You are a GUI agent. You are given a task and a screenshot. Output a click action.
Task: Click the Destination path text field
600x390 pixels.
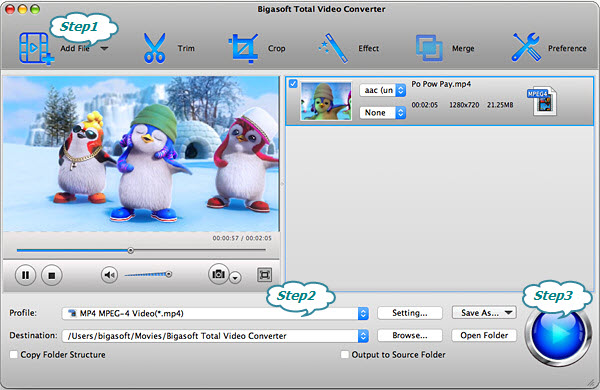pyautogui.click(x=210, y=336)
